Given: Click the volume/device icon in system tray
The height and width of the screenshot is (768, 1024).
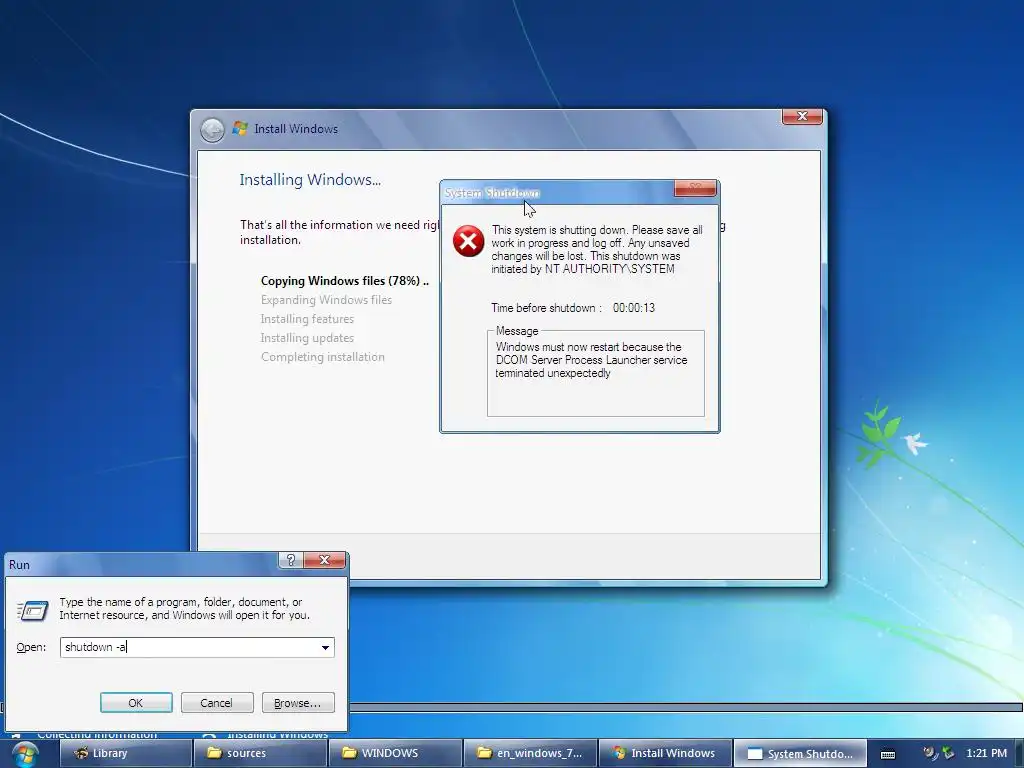Looking at the screenshot, I should click(x=948, y=753).
